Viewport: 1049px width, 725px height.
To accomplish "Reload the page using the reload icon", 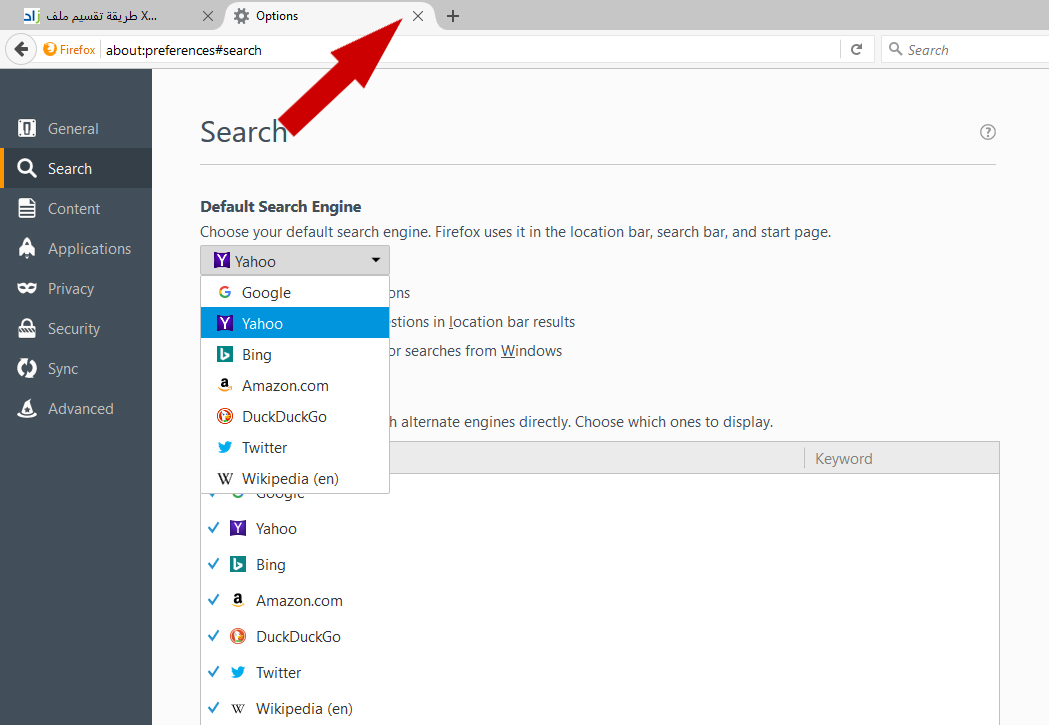I will (856, 49).
